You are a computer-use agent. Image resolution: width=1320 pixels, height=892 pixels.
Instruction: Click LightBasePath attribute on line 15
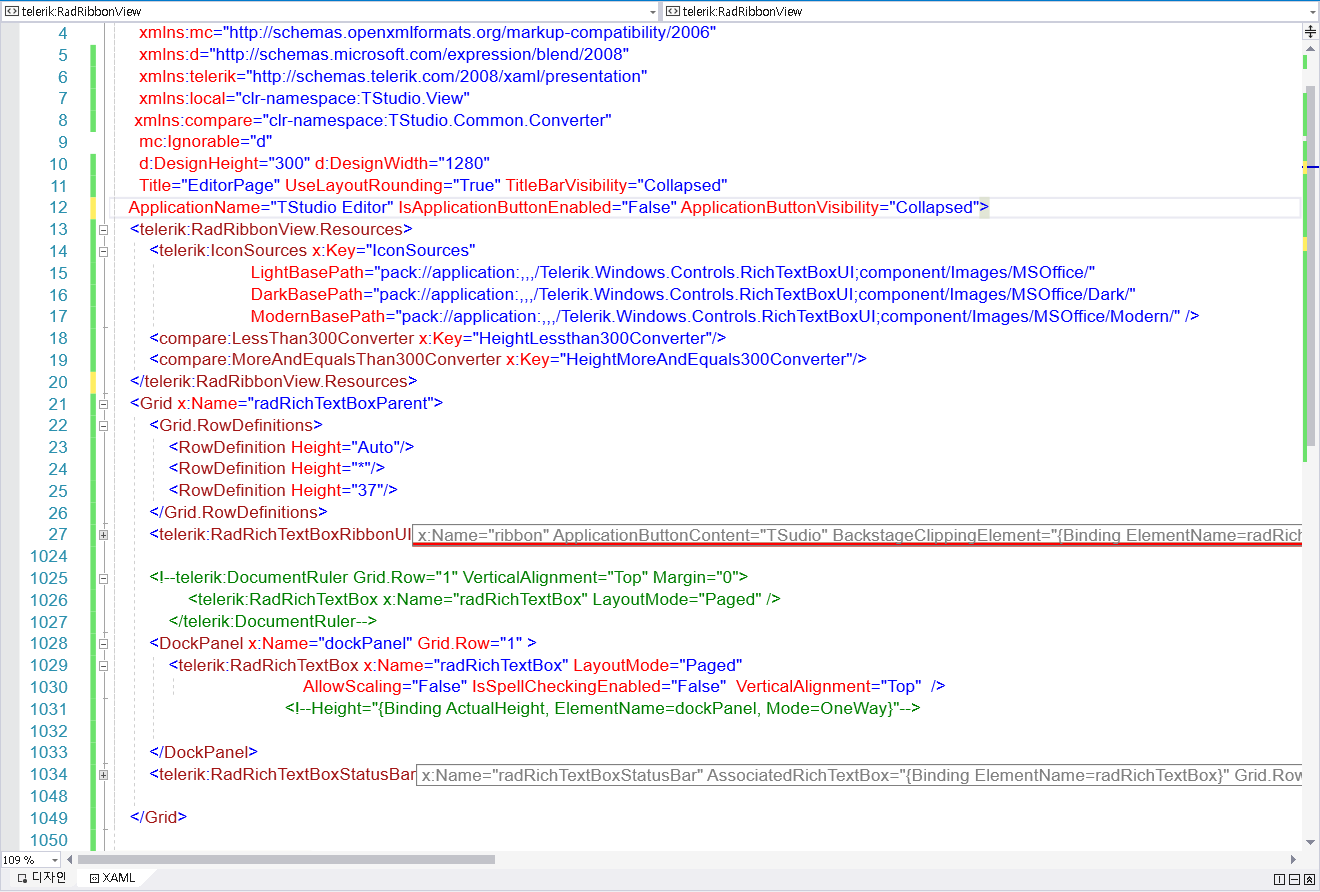(674, 273)
